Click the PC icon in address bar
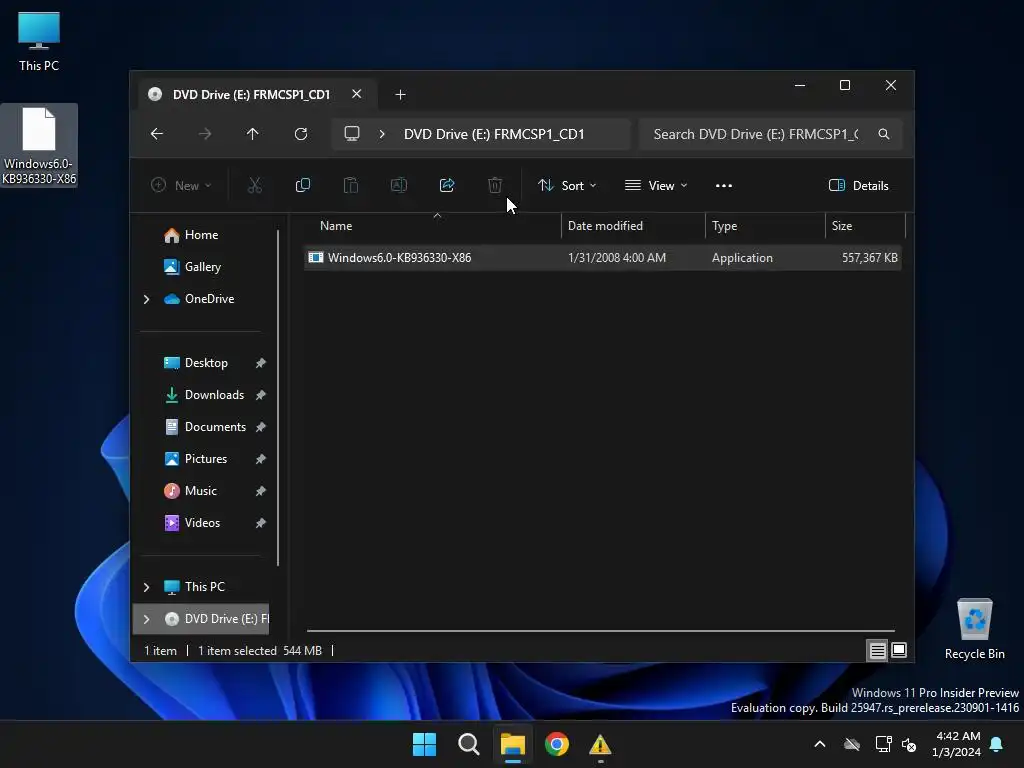1024x768 pixels. click(352, 134)
